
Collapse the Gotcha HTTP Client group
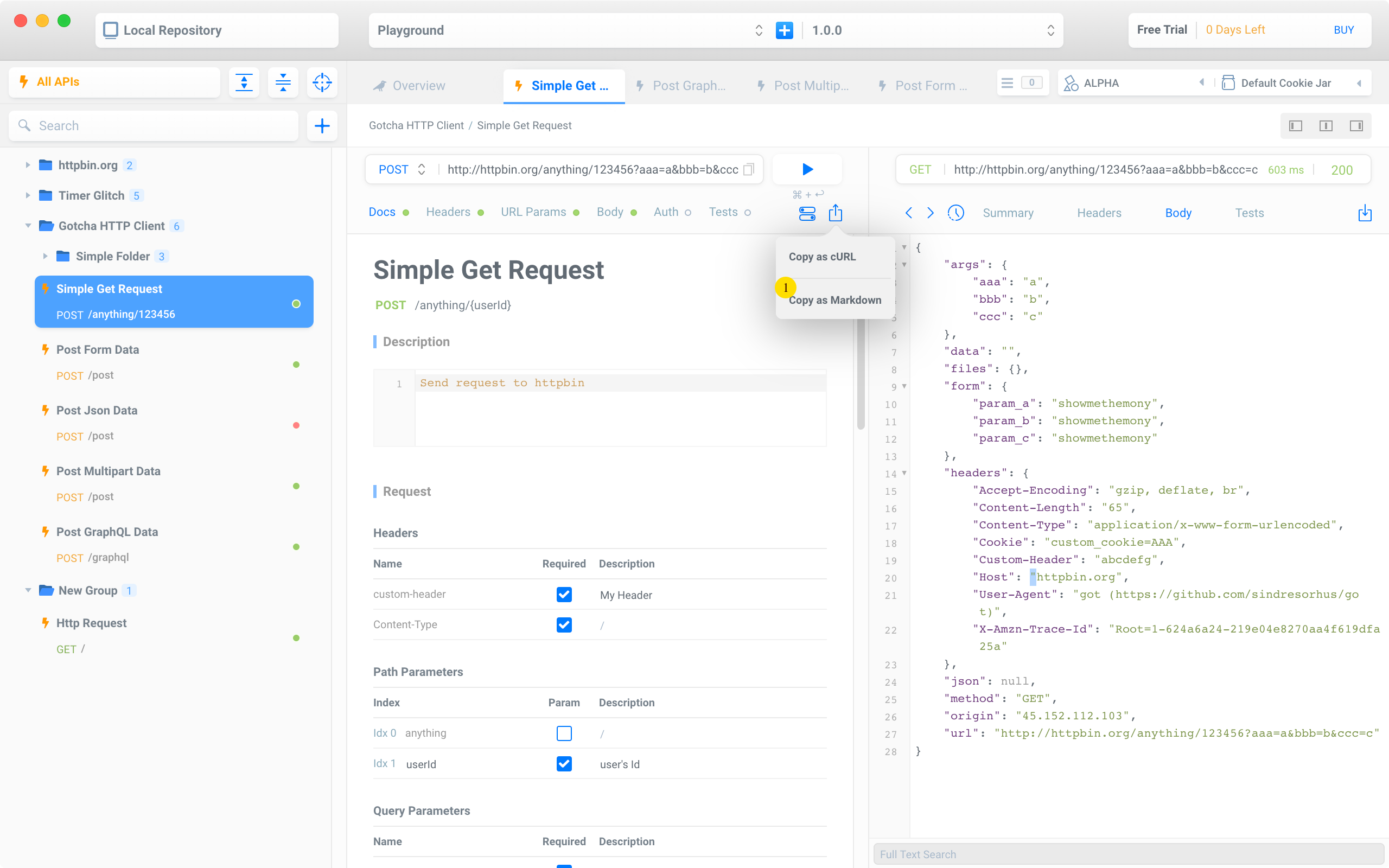[x=28, y=226]
